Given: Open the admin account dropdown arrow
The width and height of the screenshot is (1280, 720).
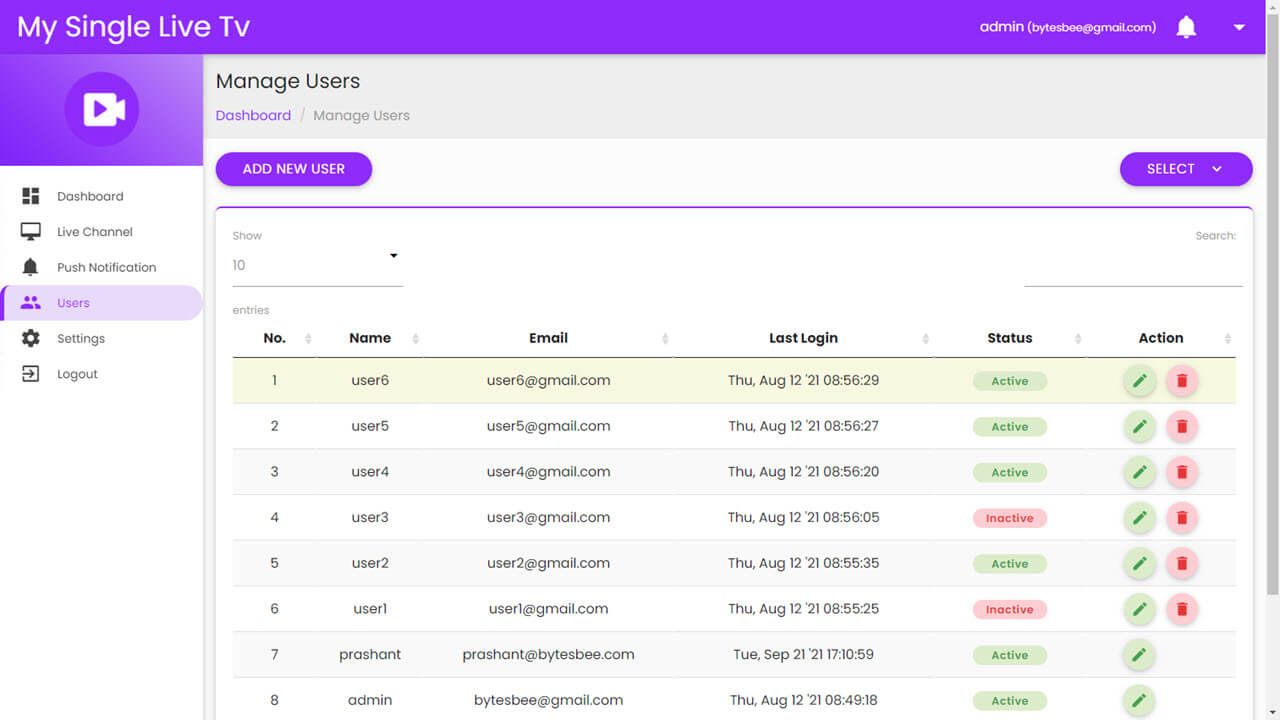Looking at the screenshot, I should tap(1239, 28).
